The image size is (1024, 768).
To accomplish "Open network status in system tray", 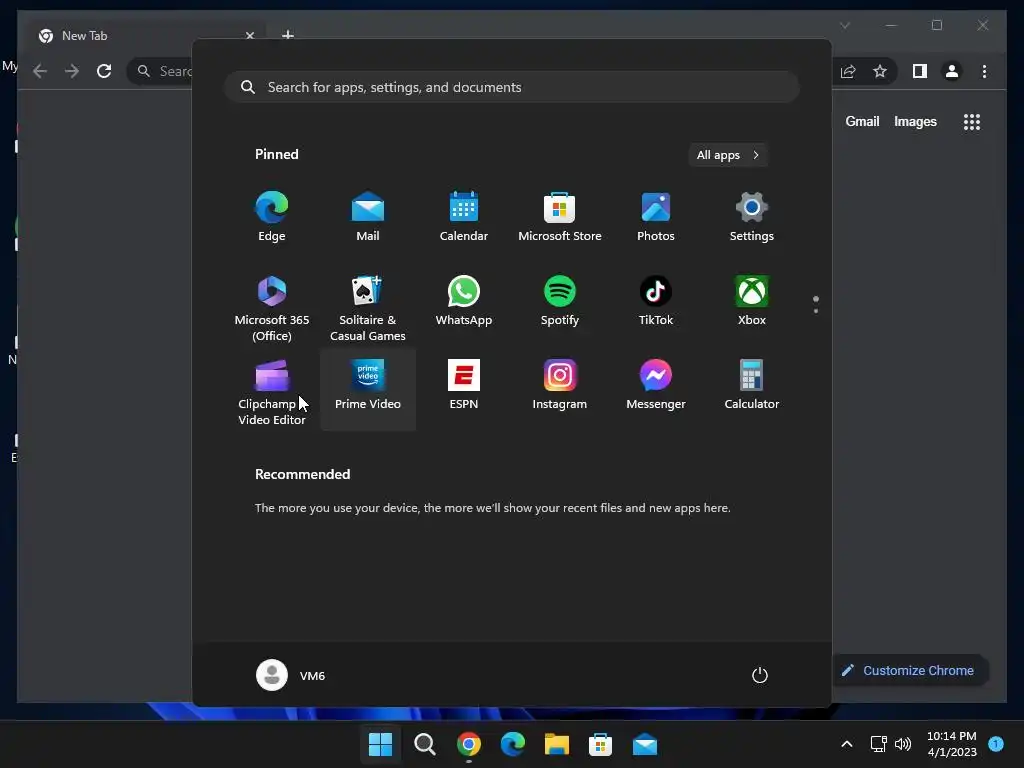I will point(878,744).
